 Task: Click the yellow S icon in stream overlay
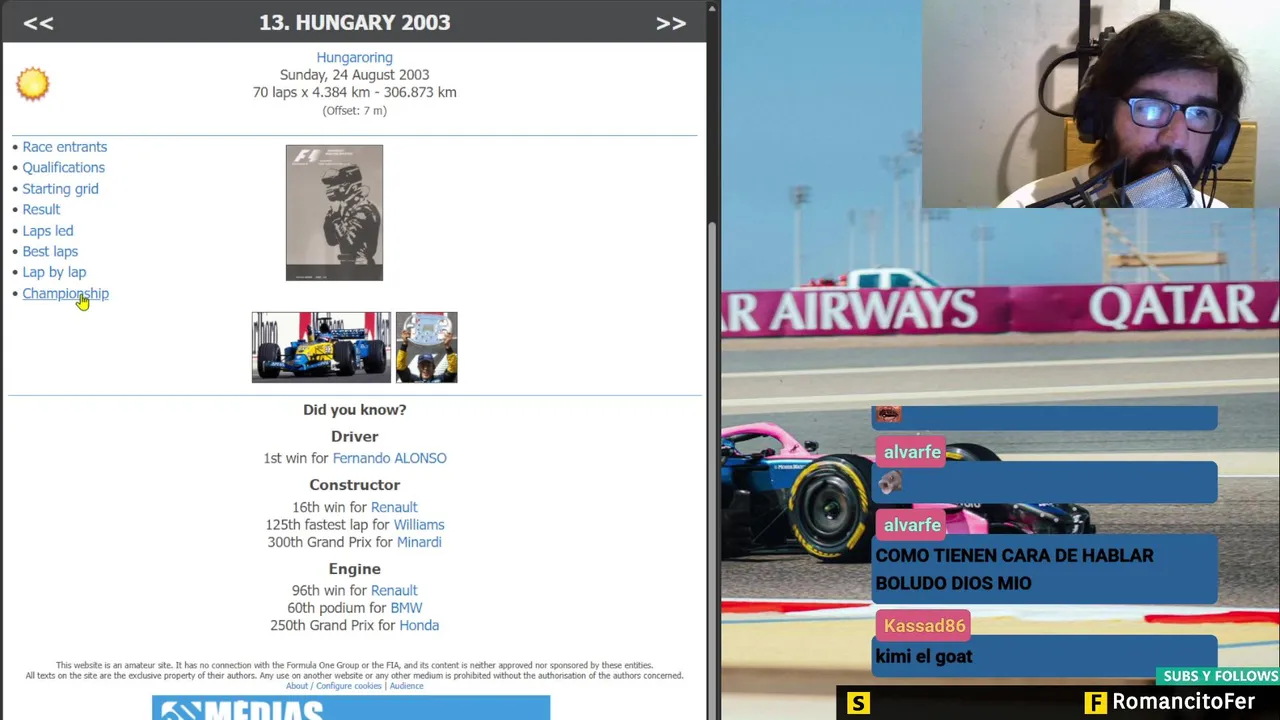pos(858,703)
